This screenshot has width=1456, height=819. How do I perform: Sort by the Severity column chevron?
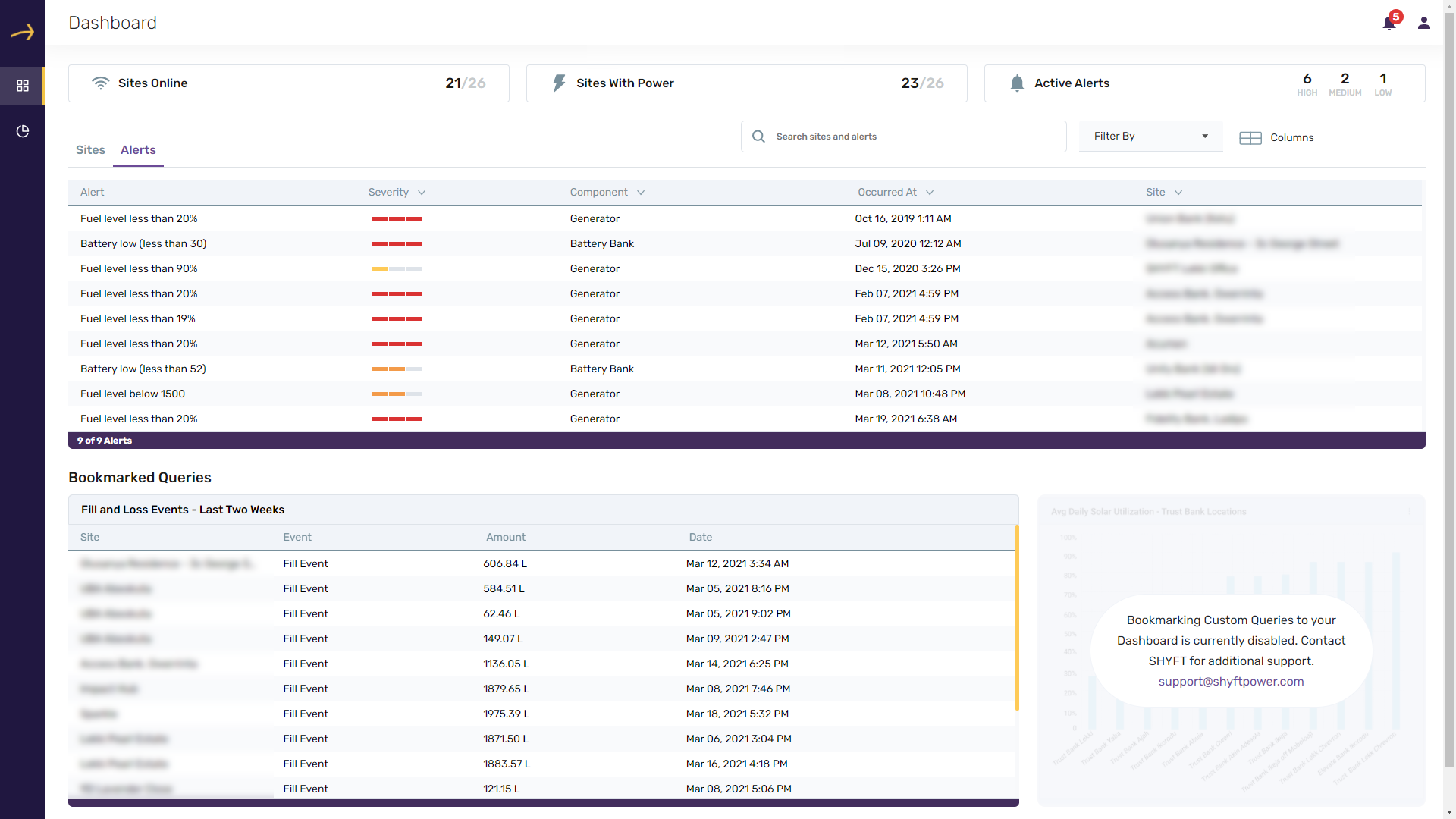422,193
